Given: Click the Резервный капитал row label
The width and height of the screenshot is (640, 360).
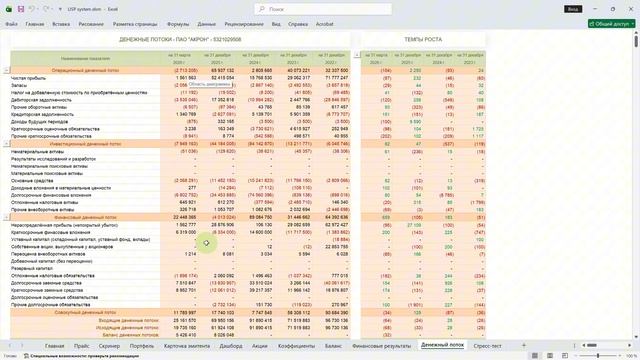Looking at the screenshot, I should (x=32, y=269).
